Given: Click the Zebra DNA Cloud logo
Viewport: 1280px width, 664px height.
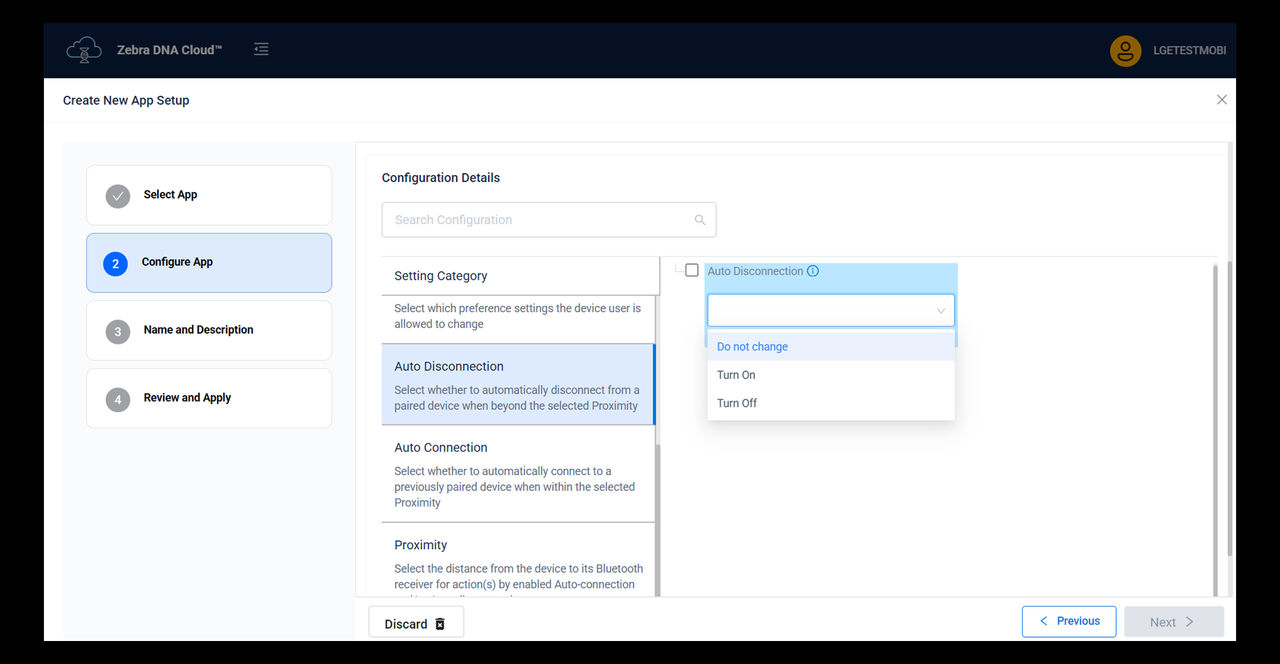Looking at the screenshot, I should point(84,49).
